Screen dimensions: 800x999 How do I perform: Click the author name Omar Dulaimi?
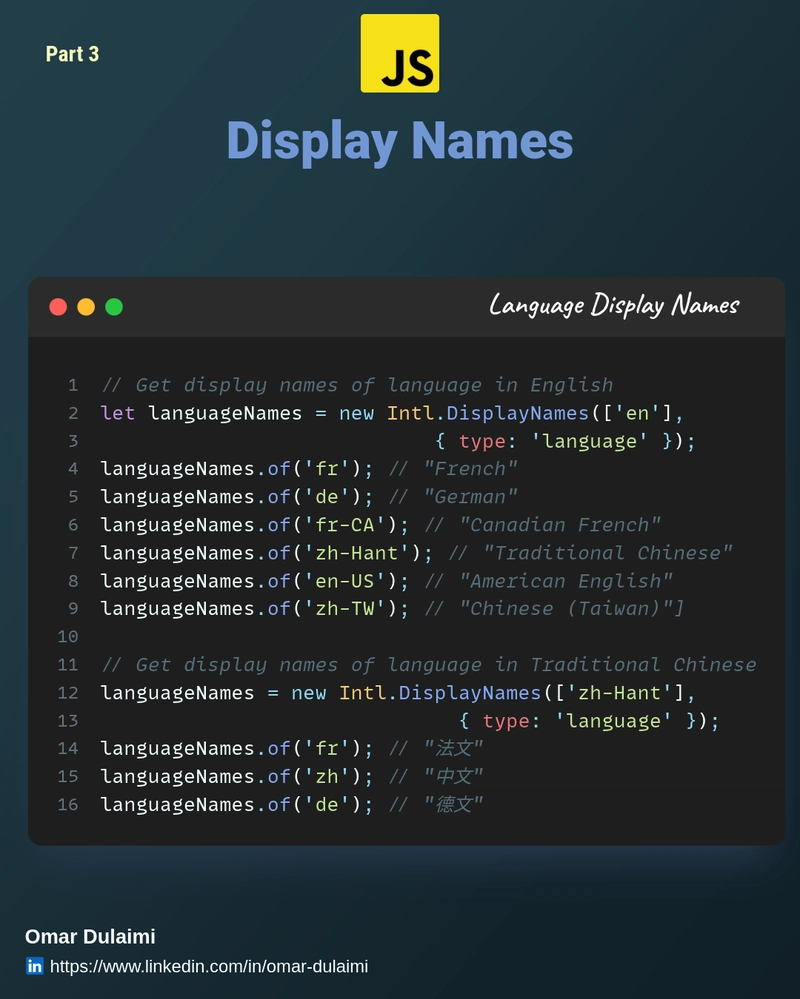click(x=90, y=937)
